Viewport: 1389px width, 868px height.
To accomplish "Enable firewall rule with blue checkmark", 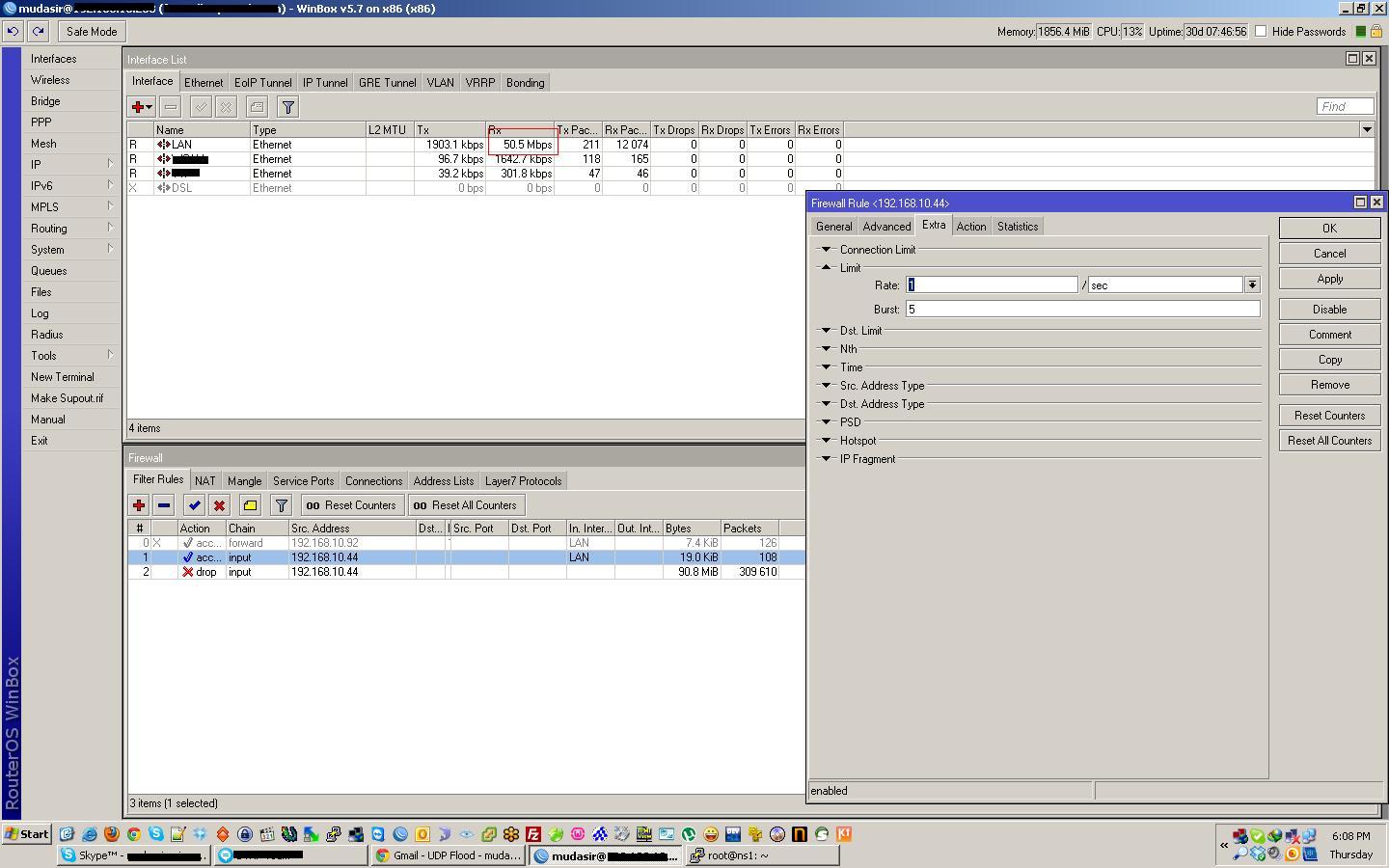I will click(x=194, y=505).
